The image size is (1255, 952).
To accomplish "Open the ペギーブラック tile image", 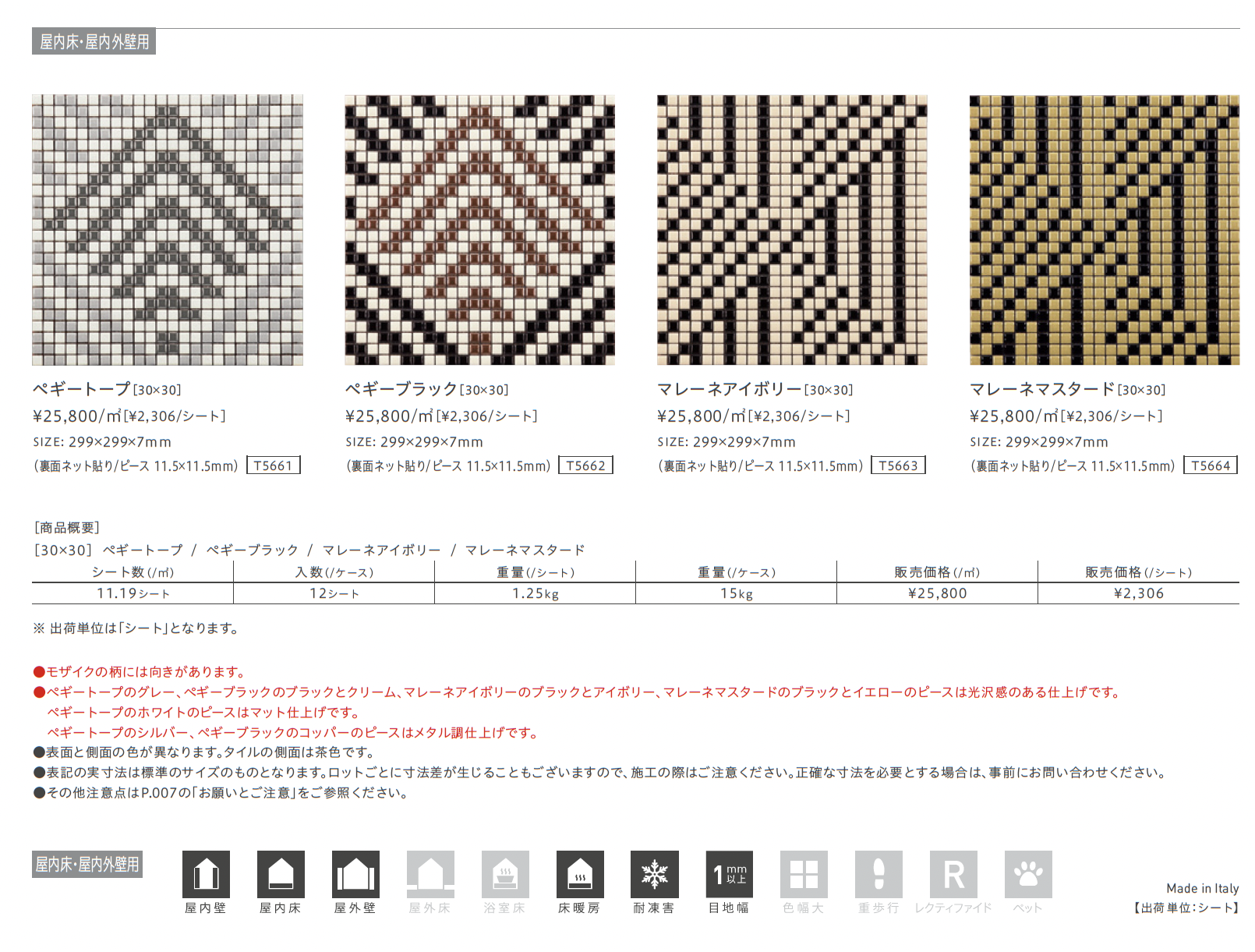I will (479, 230).
